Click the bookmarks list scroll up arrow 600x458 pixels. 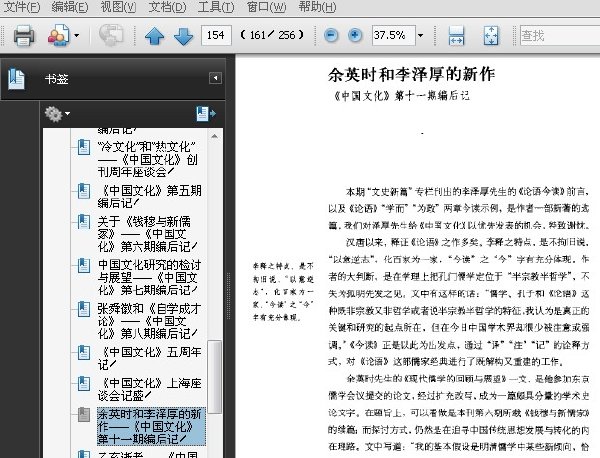[215, 136]
